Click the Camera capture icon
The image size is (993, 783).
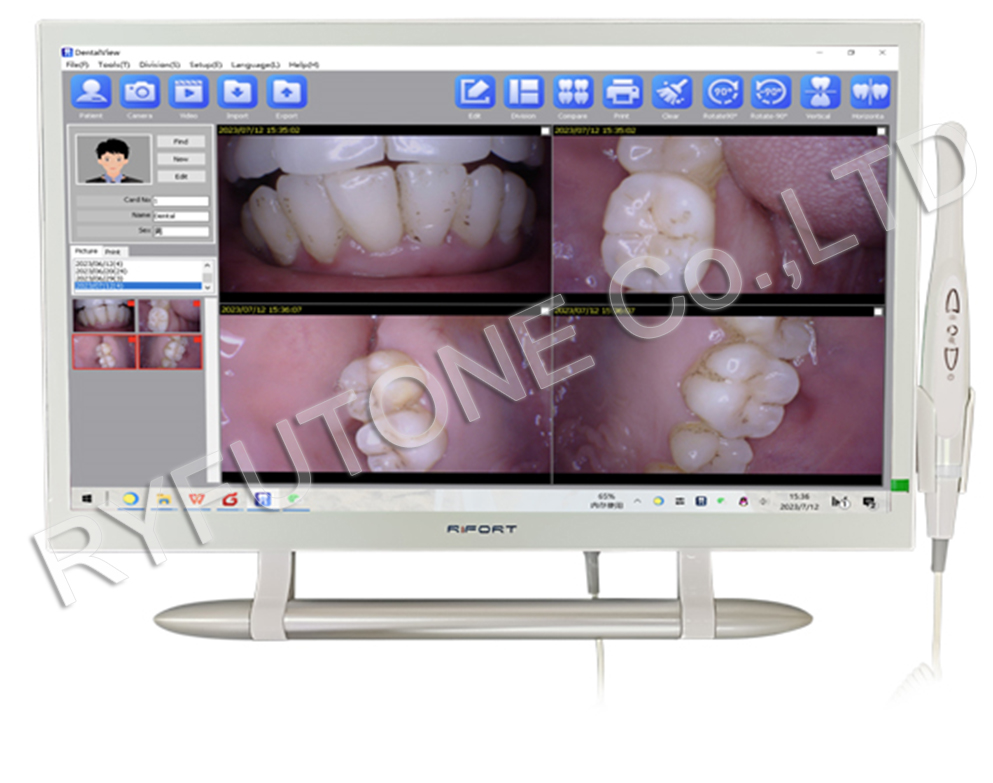140,92
